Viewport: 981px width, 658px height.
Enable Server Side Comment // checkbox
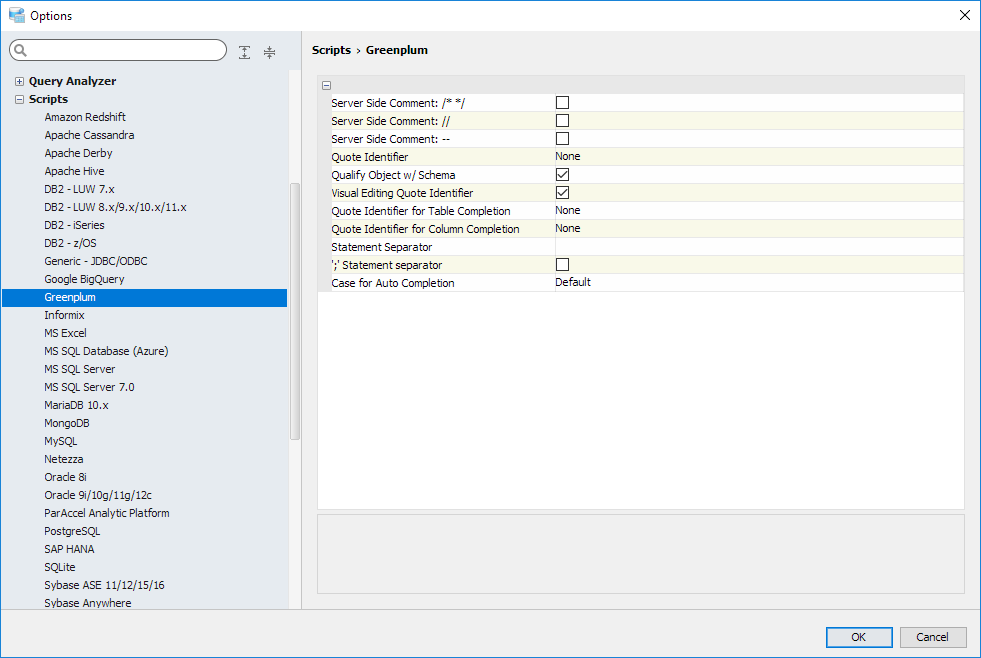click(562, 120)
